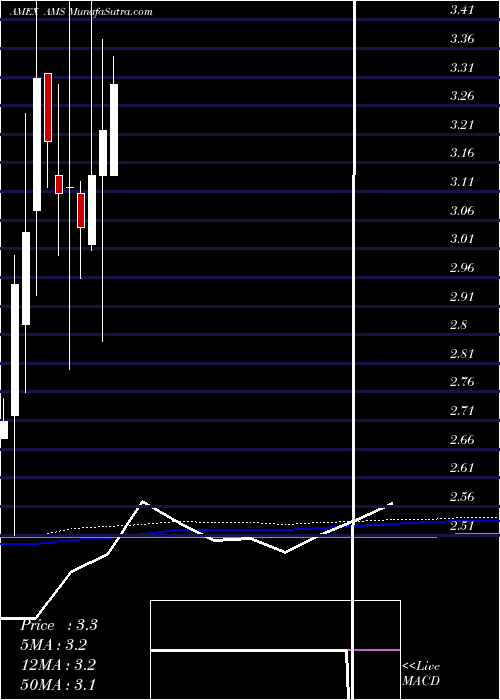Click the 3.01 price label

click(x=462, y=239)
